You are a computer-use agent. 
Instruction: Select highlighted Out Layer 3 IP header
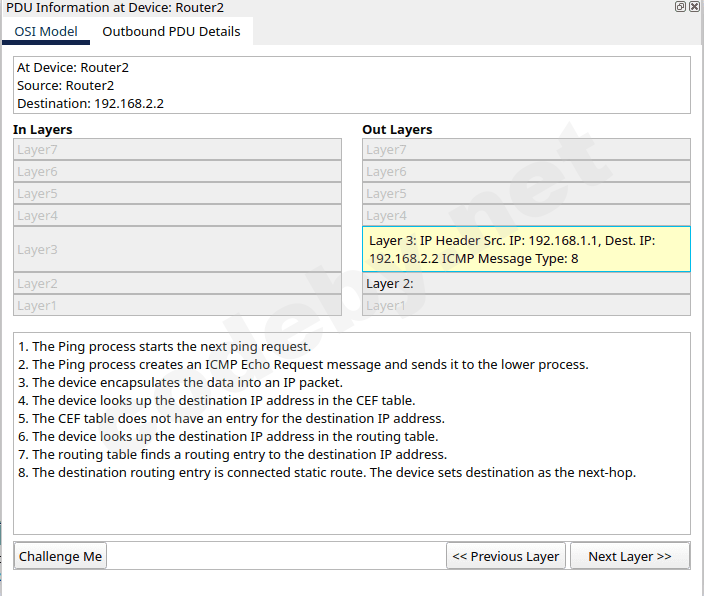coord(526,249)
